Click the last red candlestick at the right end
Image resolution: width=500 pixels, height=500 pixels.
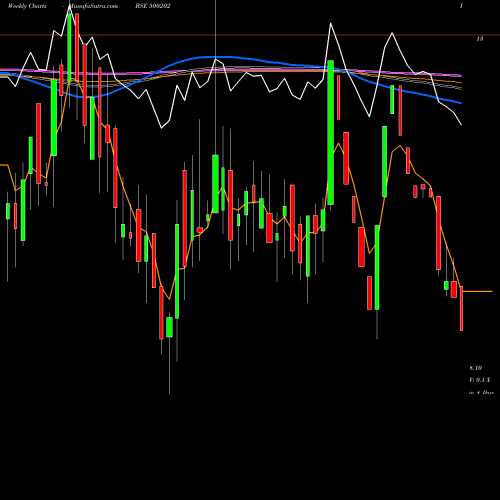pyautogui.click(x=461, y=309)
